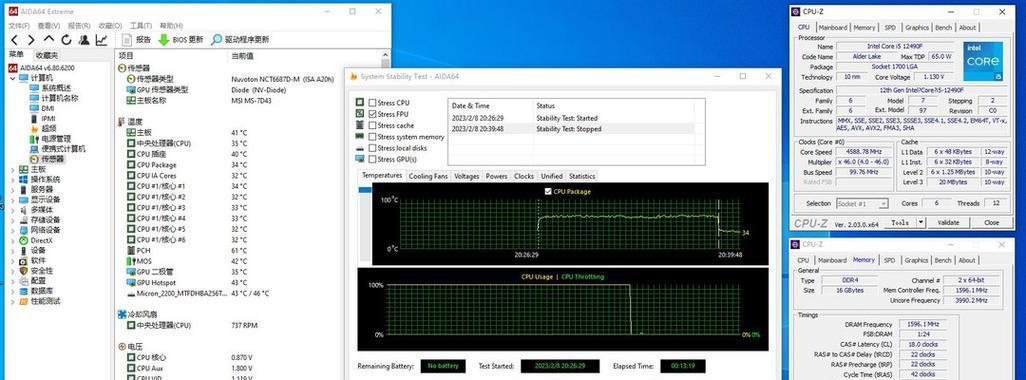Enable the Stress CPU checkbox
The height and width of the screenshot is (380, 1026).
372,103
